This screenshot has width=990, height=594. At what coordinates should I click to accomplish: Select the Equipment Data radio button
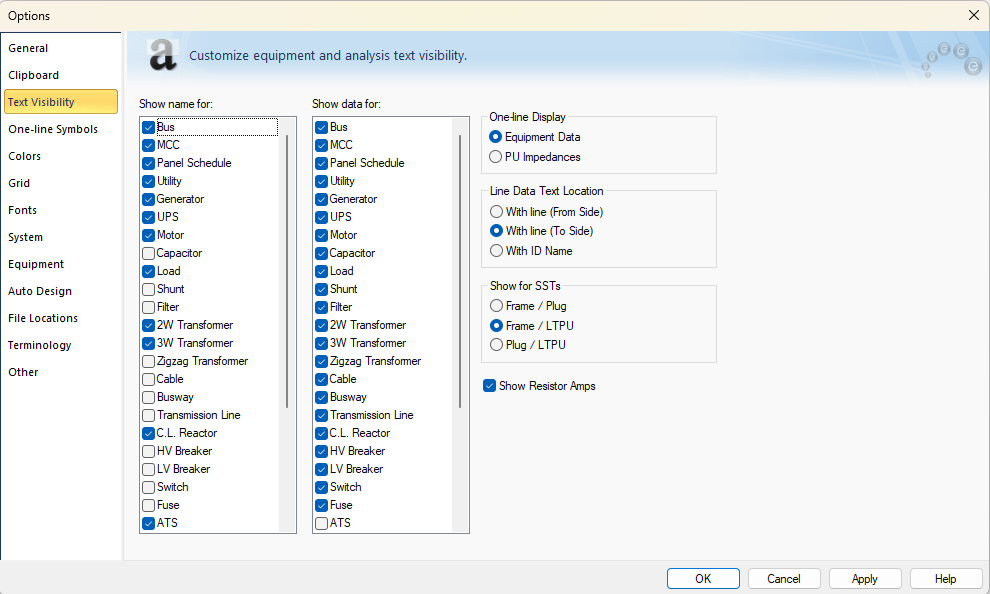click(x=496, y=137)
